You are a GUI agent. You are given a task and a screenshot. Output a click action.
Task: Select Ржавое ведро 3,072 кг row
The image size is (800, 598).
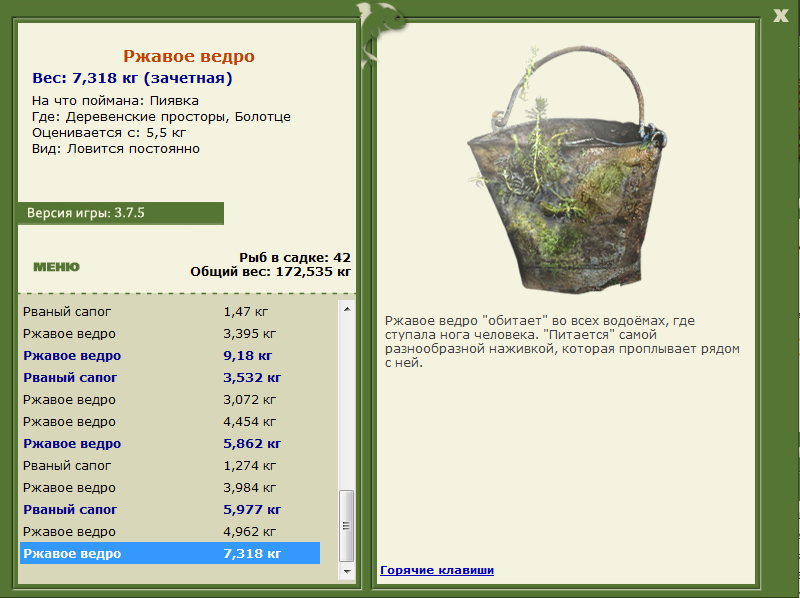(170, 399)
